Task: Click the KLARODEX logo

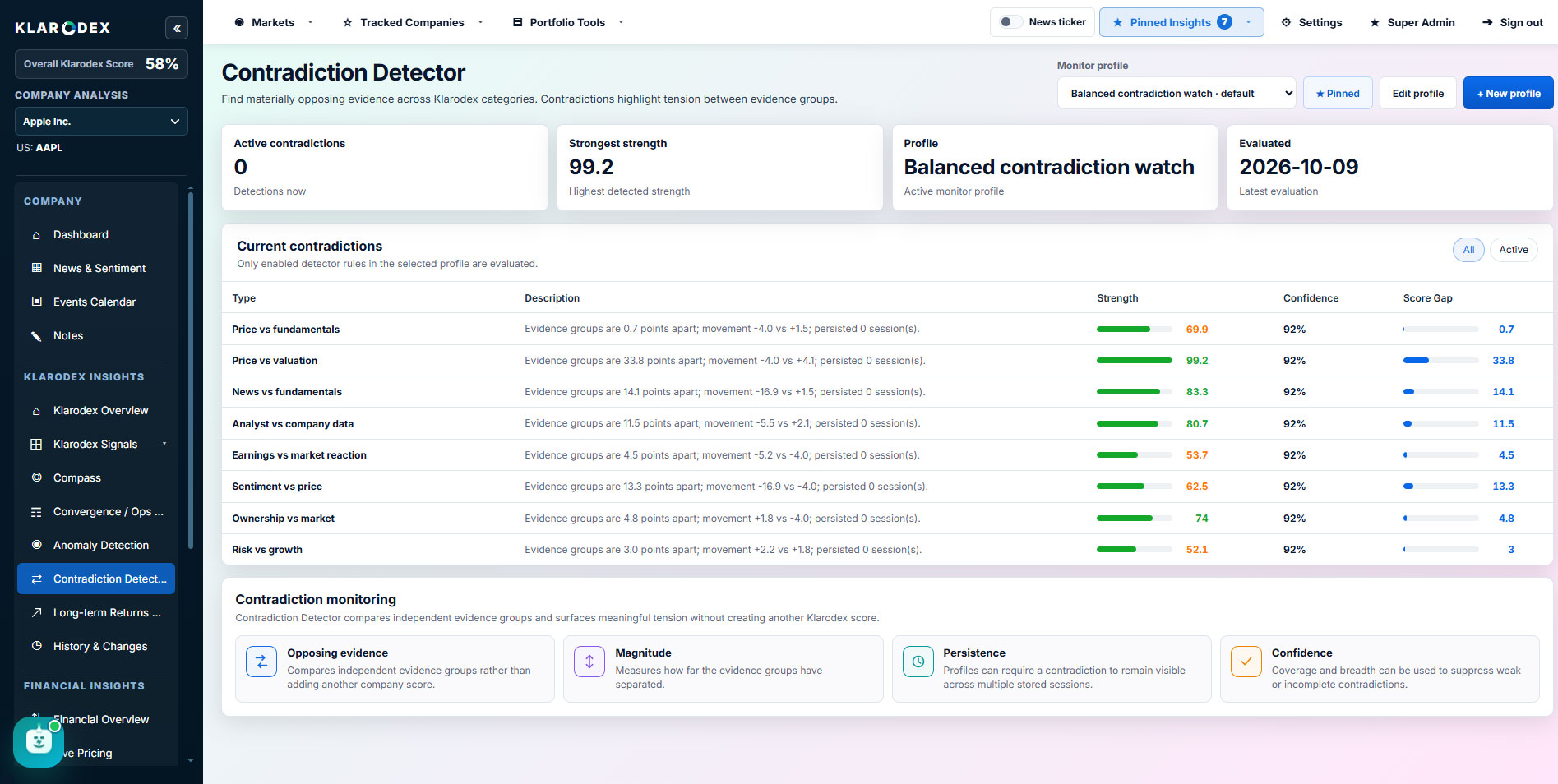Action: pyautogui.click(x=62, y=28)
